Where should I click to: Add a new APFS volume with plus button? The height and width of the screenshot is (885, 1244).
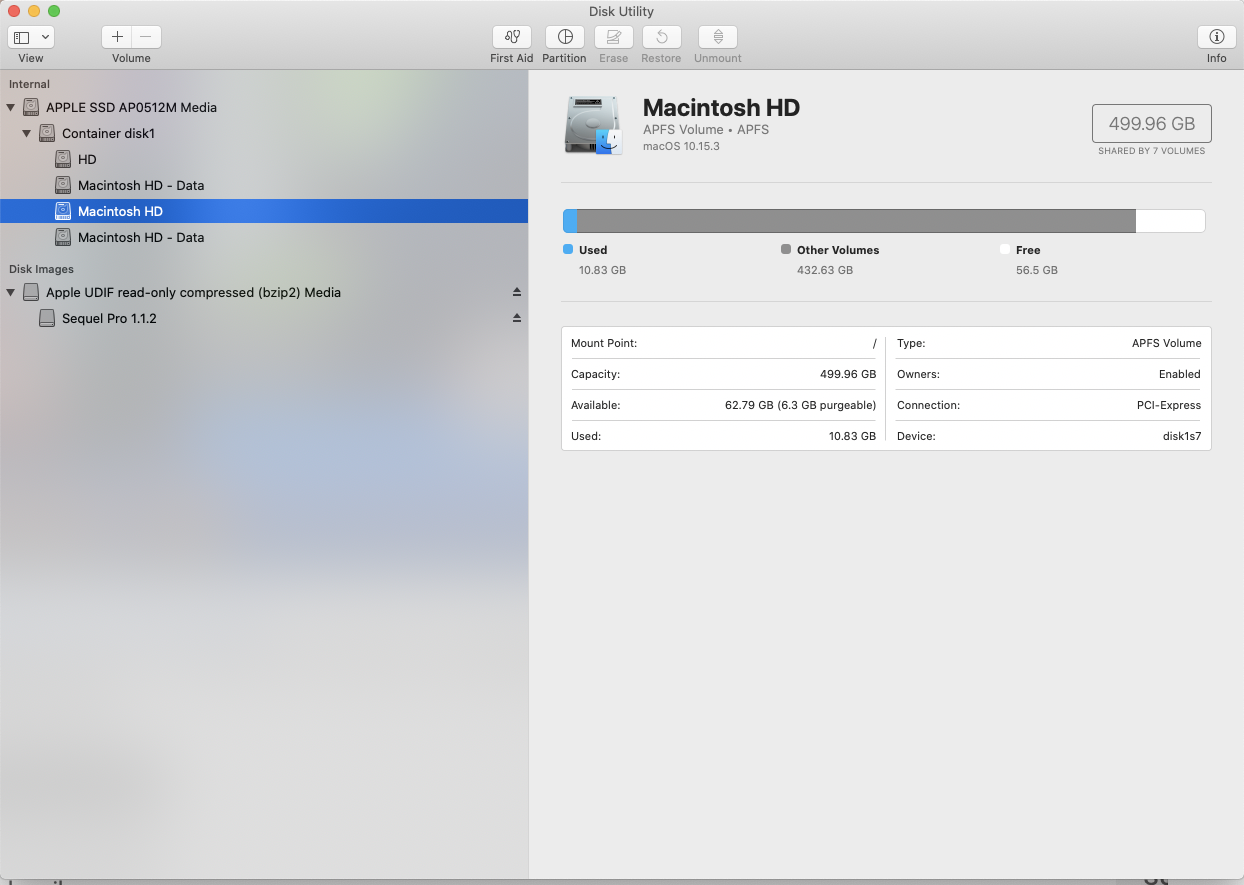[117, 37]
